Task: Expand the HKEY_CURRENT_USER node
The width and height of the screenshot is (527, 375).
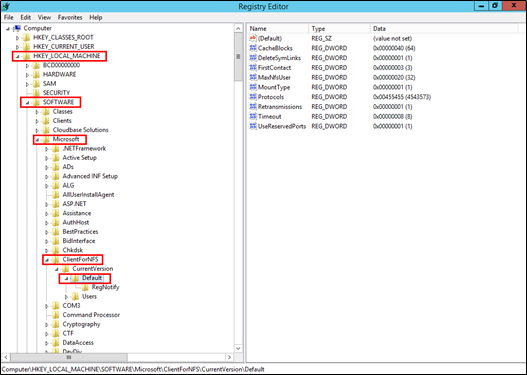Action: 17,47
